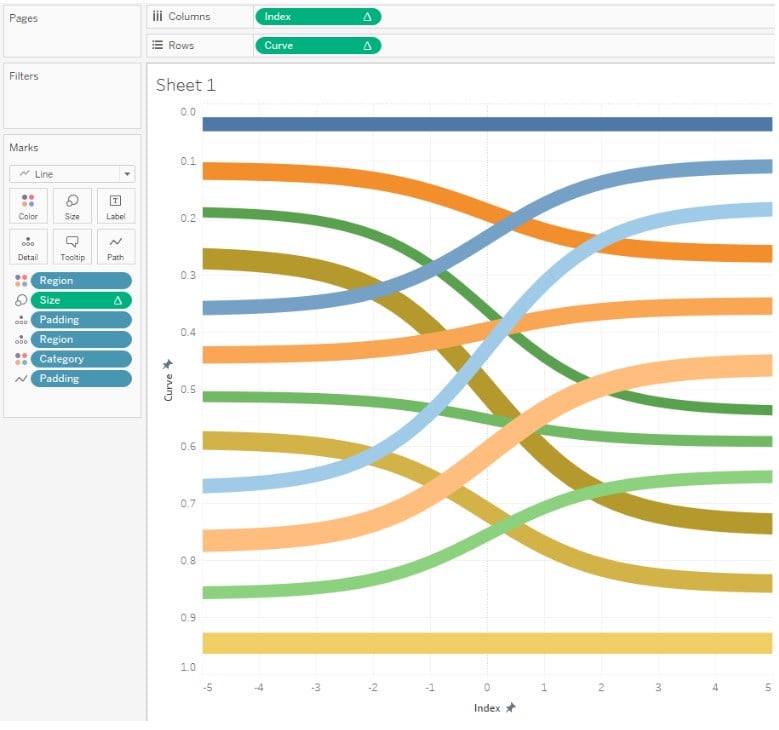Screen dimensions: 779x730
Task: Click the Rows shelf icon
Action: [x=157, y=45]
